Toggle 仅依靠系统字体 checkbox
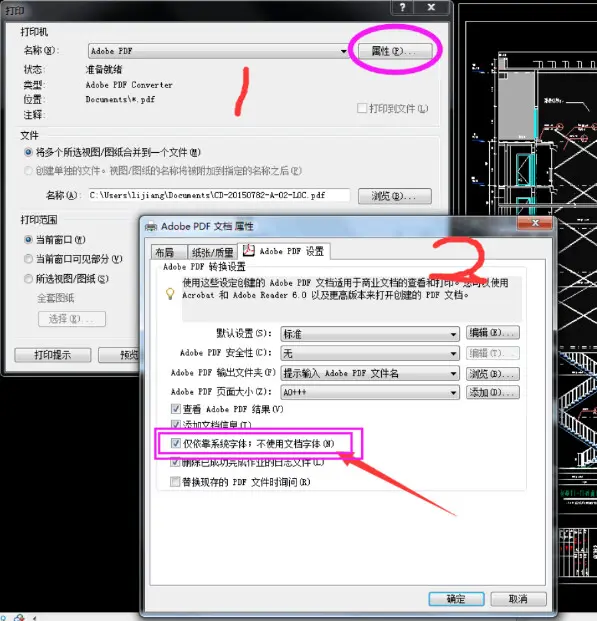The height and width of the screenshot is (621, 597). pyautogui.click(x=175, y=443)
